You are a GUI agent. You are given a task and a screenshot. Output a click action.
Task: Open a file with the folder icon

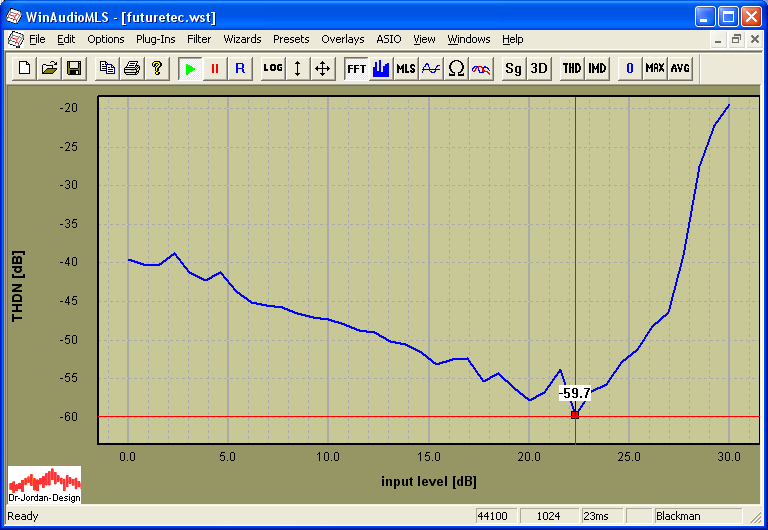coord(48,68)
